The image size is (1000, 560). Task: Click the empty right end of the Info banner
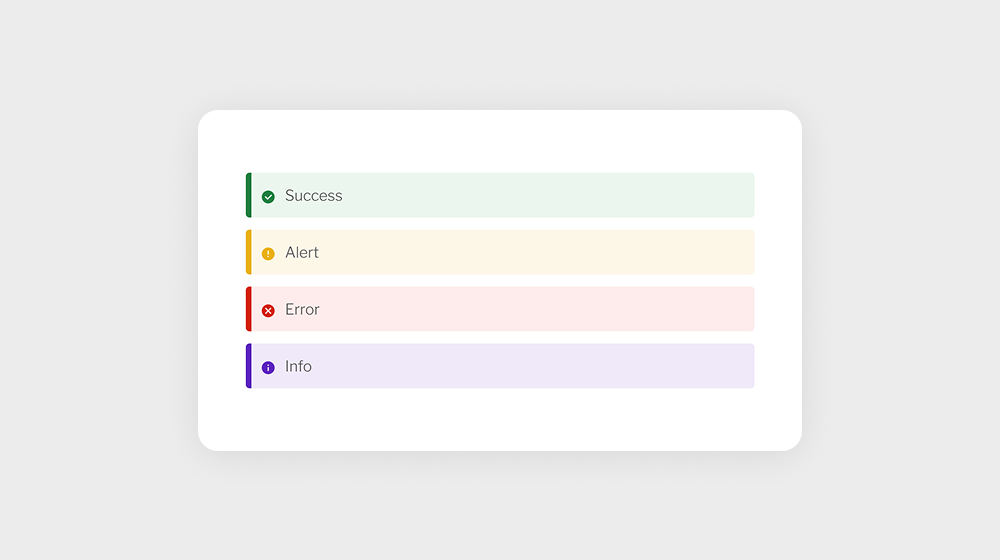click(700, 366)
